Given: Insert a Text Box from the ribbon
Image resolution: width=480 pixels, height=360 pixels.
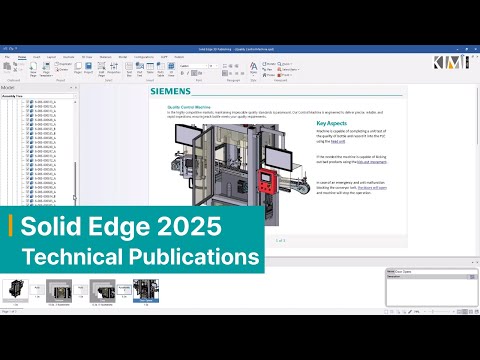Looking at the screenshot, I should [x=129, y=69].
